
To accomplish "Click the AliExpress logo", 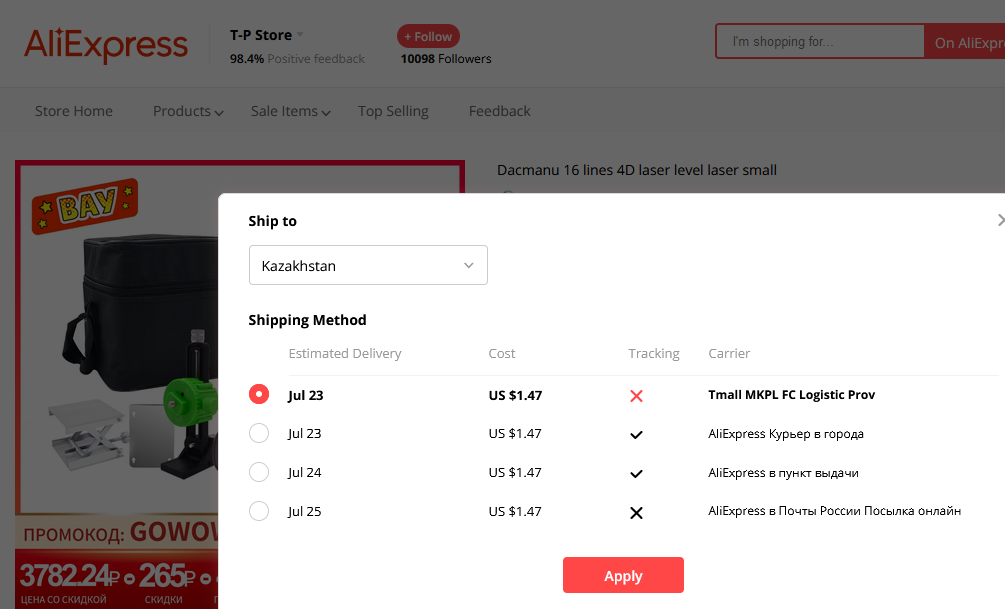I will click(x=106, y=45).
